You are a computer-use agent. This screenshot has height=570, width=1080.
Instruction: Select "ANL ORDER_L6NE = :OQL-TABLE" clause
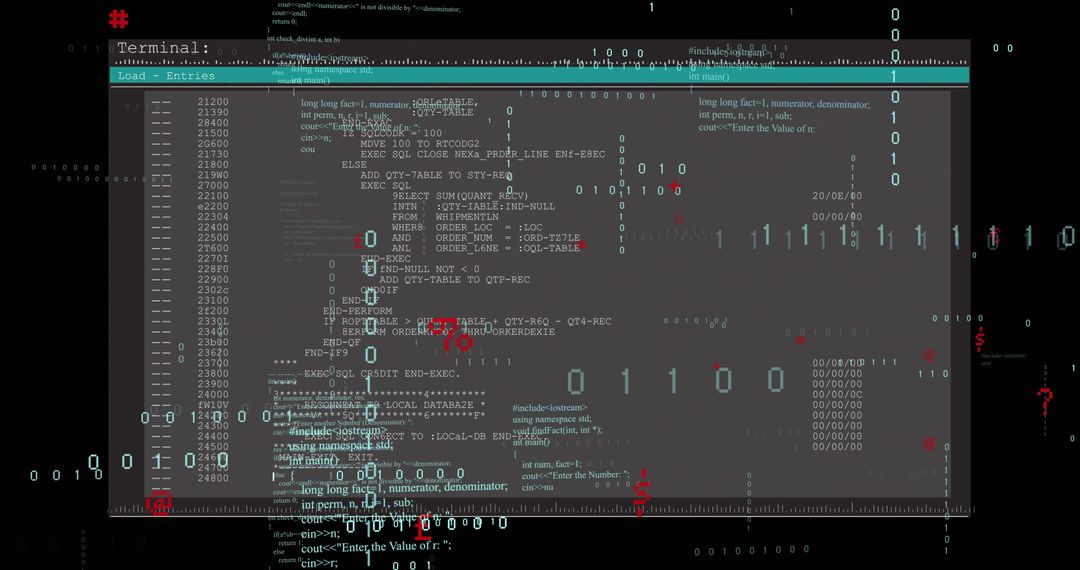pos(486,248)
